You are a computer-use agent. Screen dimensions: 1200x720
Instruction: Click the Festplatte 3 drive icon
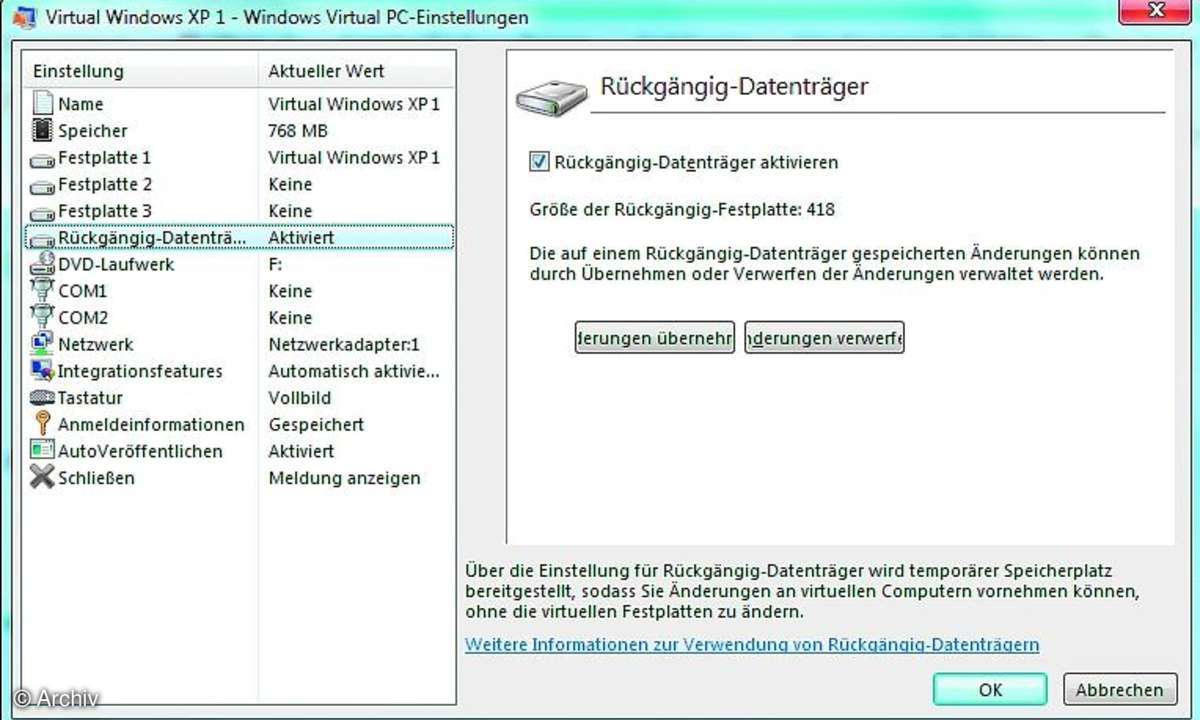click(x=42, y=213)
